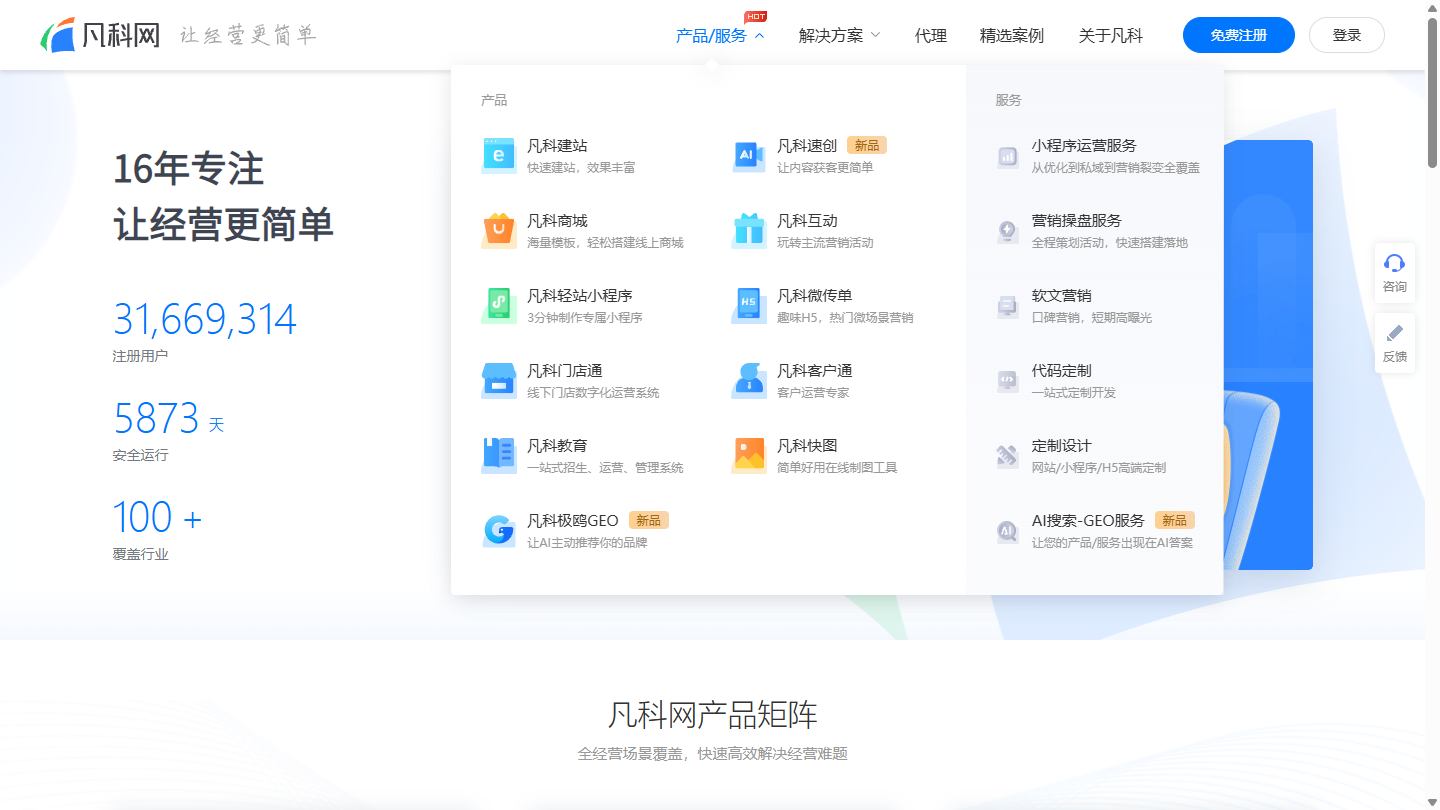
Task: Click the 小程序运营服务 chart icon
Action: point(1007,157)
